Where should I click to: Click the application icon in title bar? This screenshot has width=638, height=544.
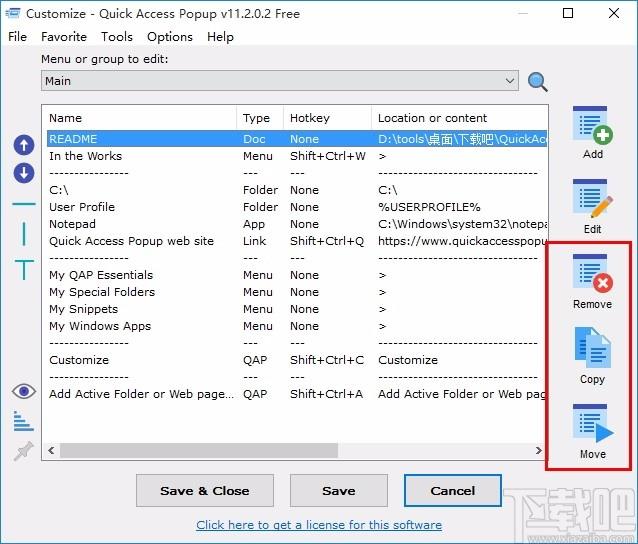tap(13, 13)
